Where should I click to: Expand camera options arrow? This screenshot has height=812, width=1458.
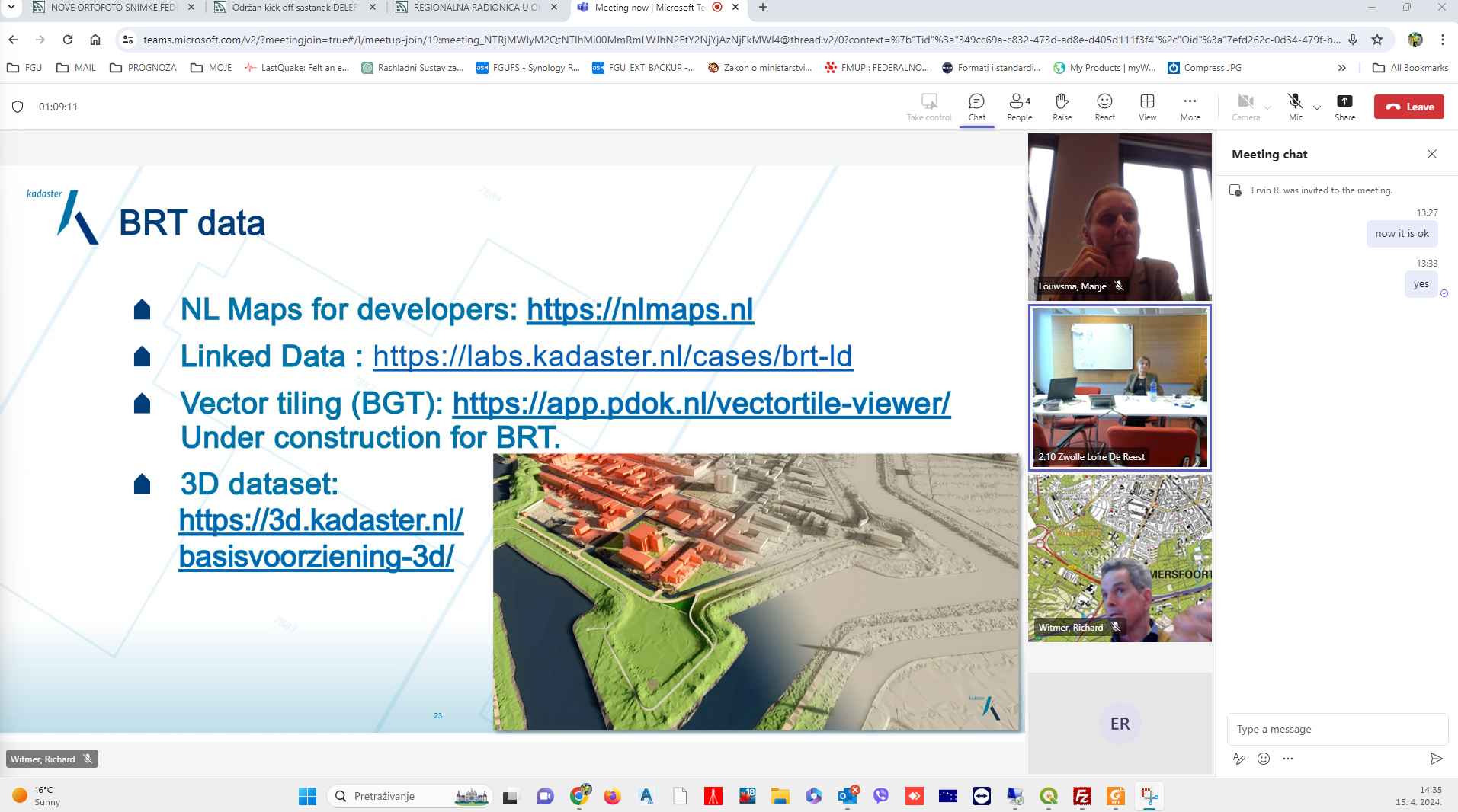[1267, 107]
